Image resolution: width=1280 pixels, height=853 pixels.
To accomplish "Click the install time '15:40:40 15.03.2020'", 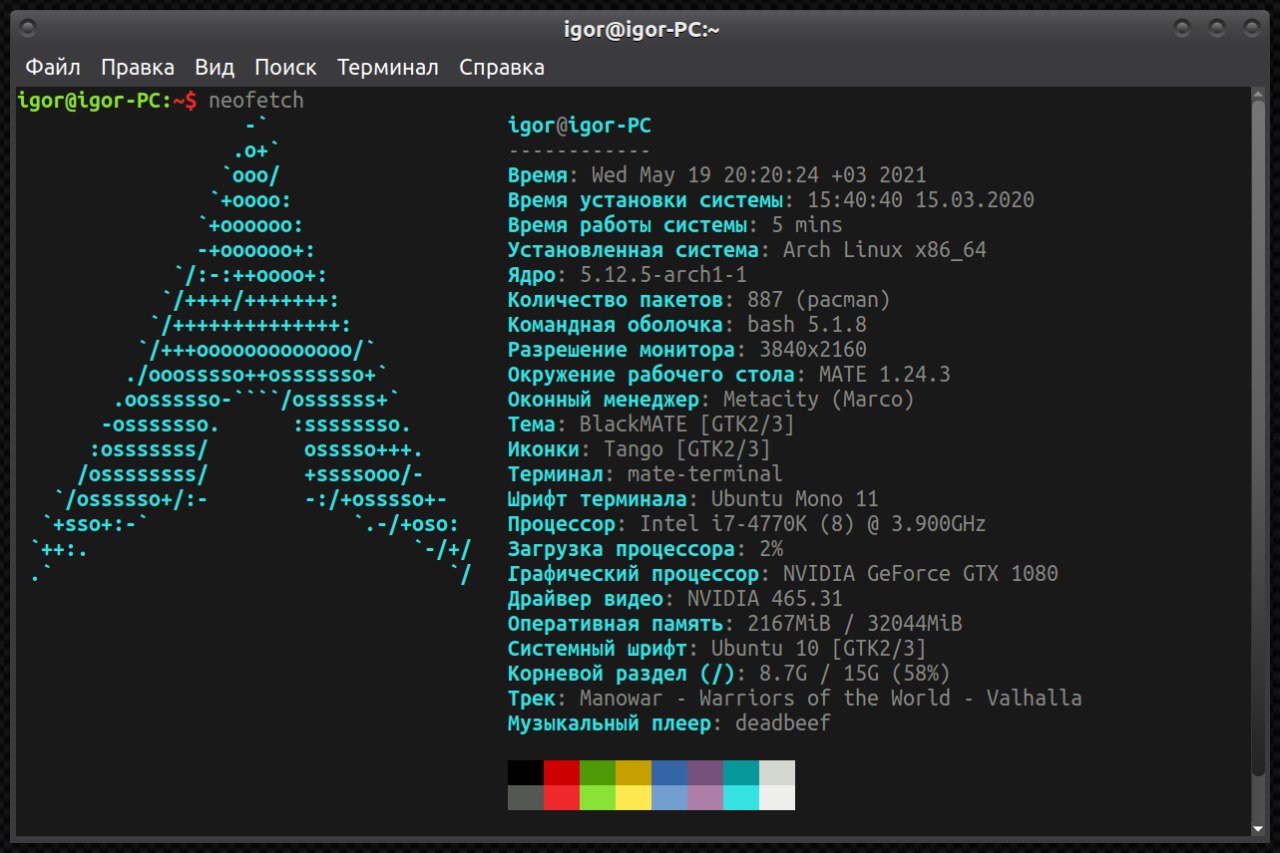I will pos(921,200).
